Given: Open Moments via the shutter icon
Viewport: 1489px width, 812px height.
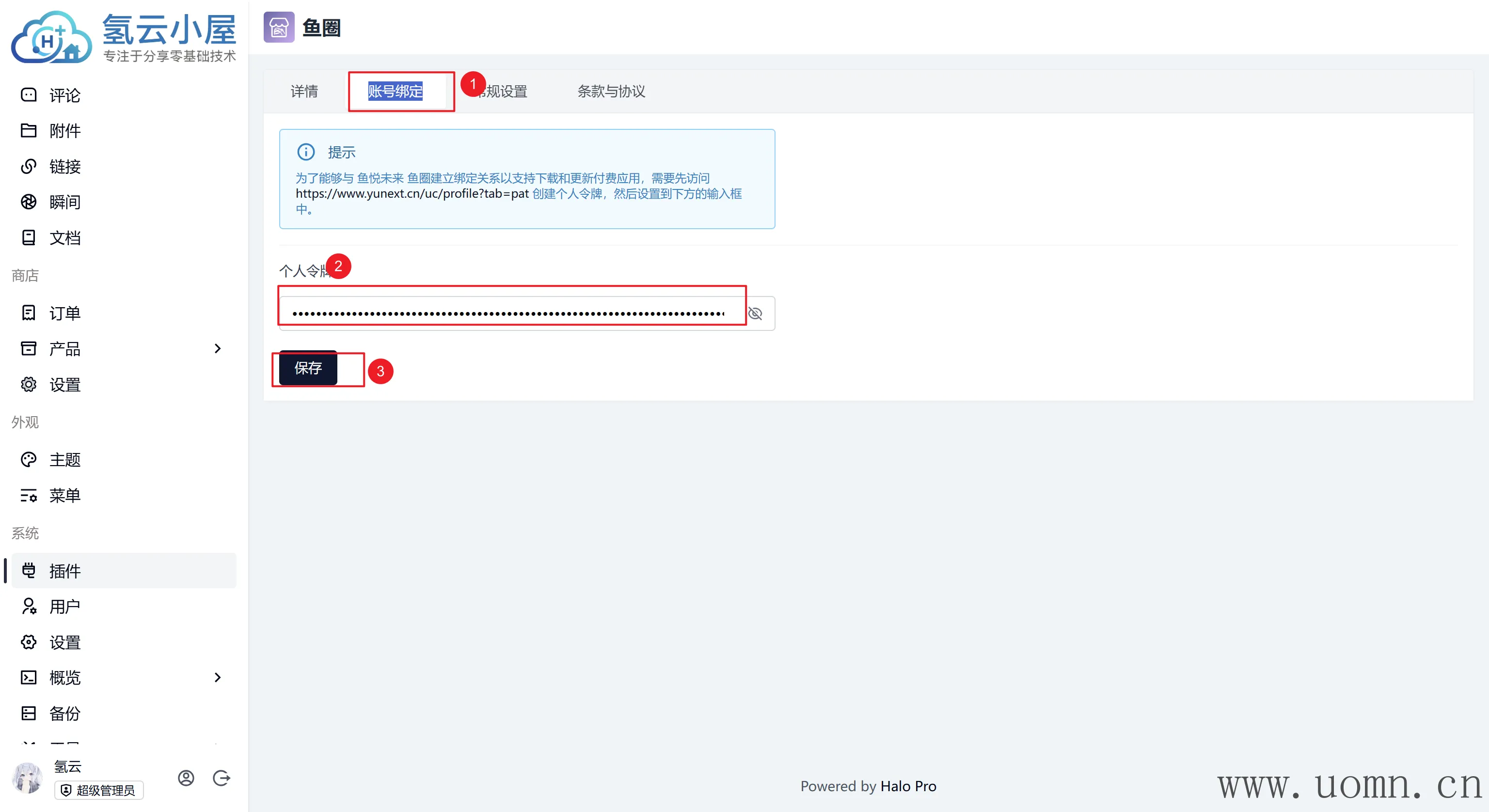Looking at the screenshot, I should pyautogui.click(x=28, y=202).
